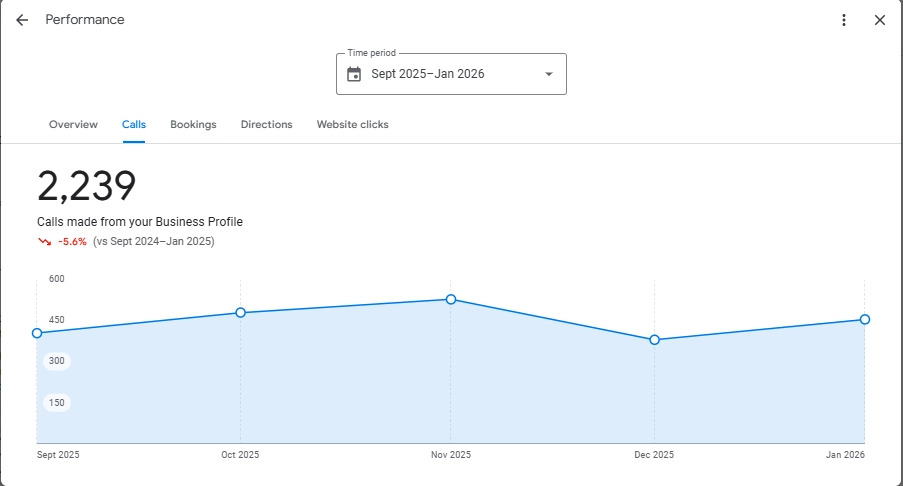Click the 300 y-axis label pill
Viewport: 903px width, 486px height.
click(57, 361)
